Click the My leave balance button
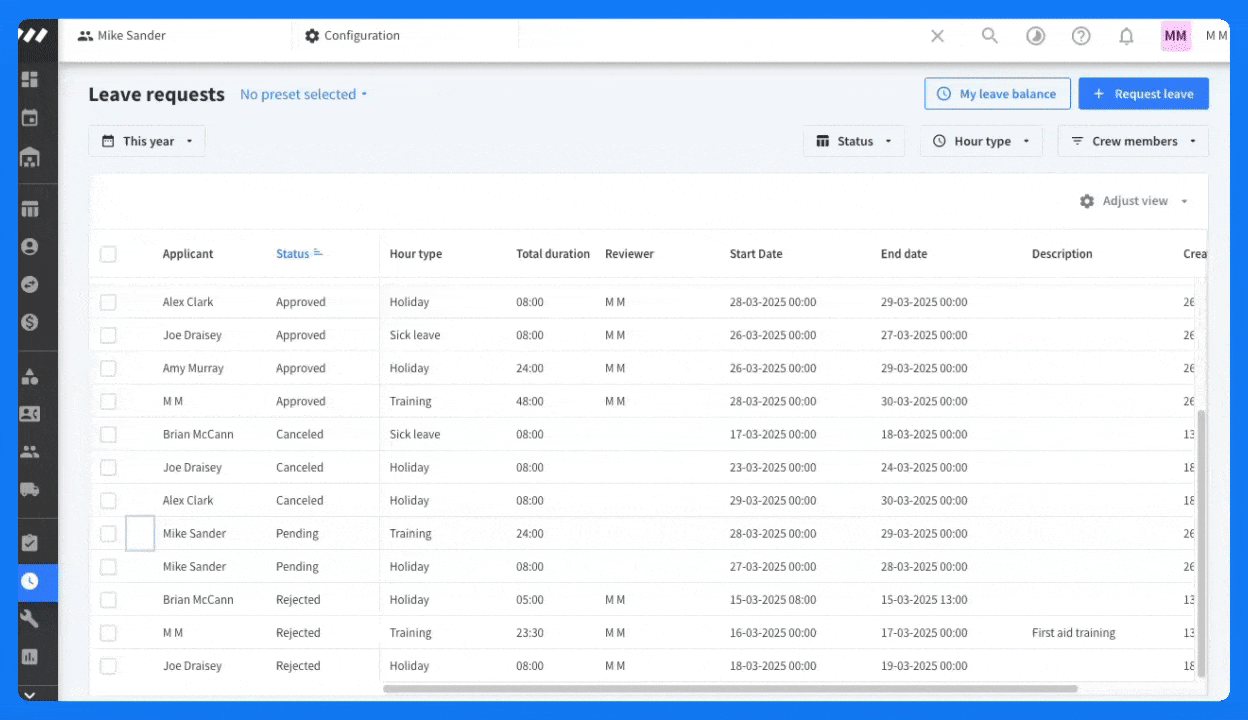Image resolution: width=1248 pixels, height=720 pixels. tap(997, 94)
